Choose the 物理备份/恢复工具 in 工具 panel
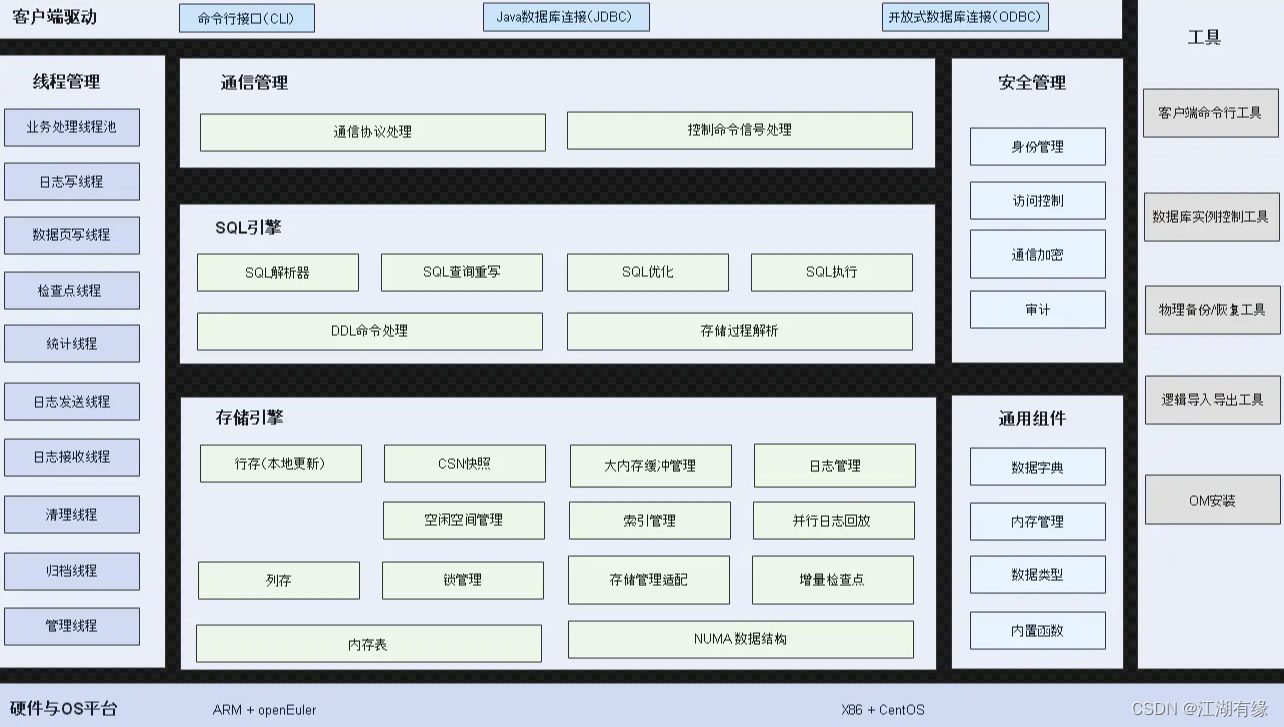1284x727 pixels. click(1211, 309)
